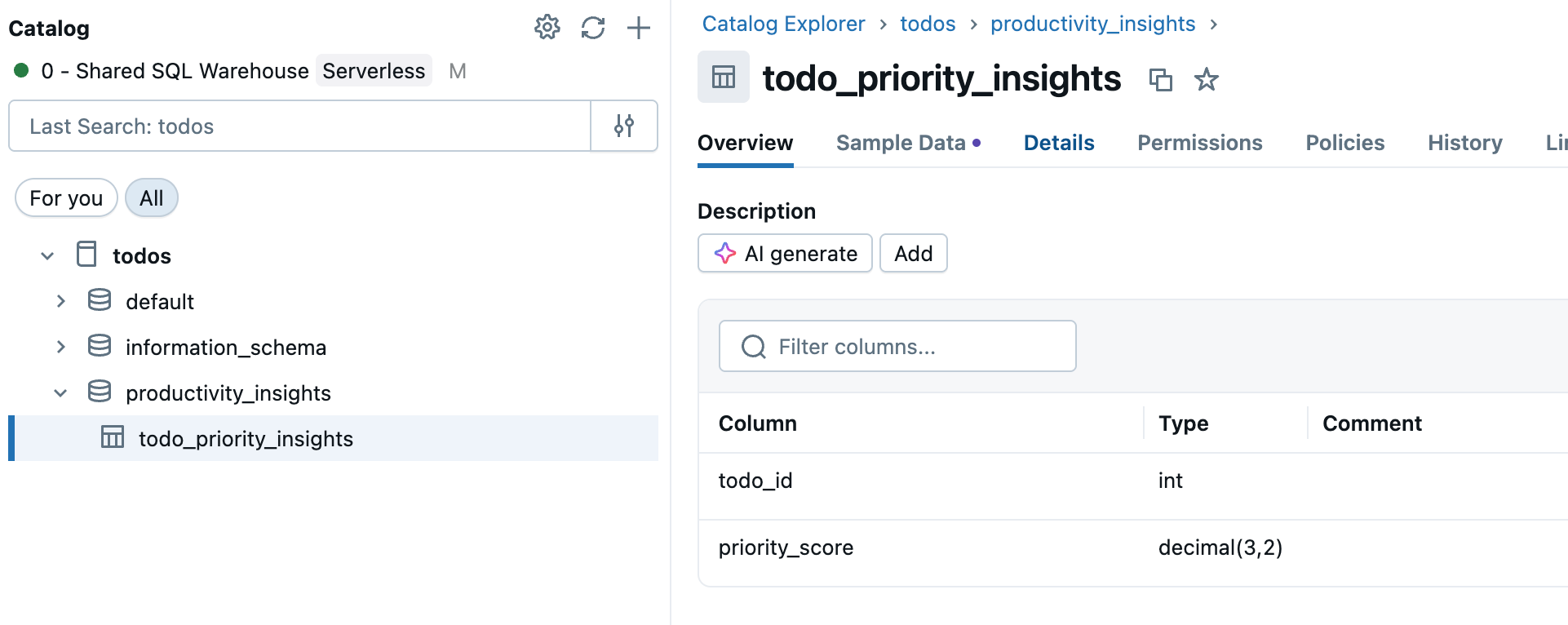Star the todo_priority_insights table as favorite

click(x=1206, y=80)
